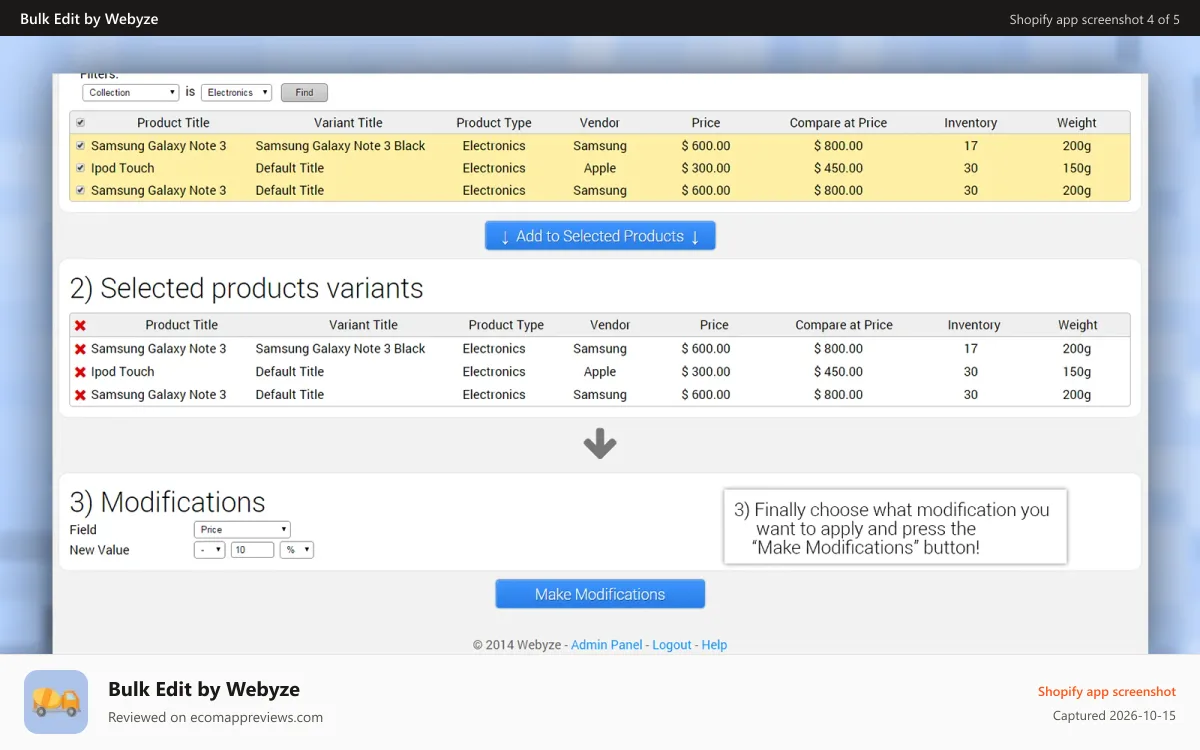Viewport: 1200px width, 750px height.
Task: Click Price header in search results table
Action: click(x=706, y=123)
